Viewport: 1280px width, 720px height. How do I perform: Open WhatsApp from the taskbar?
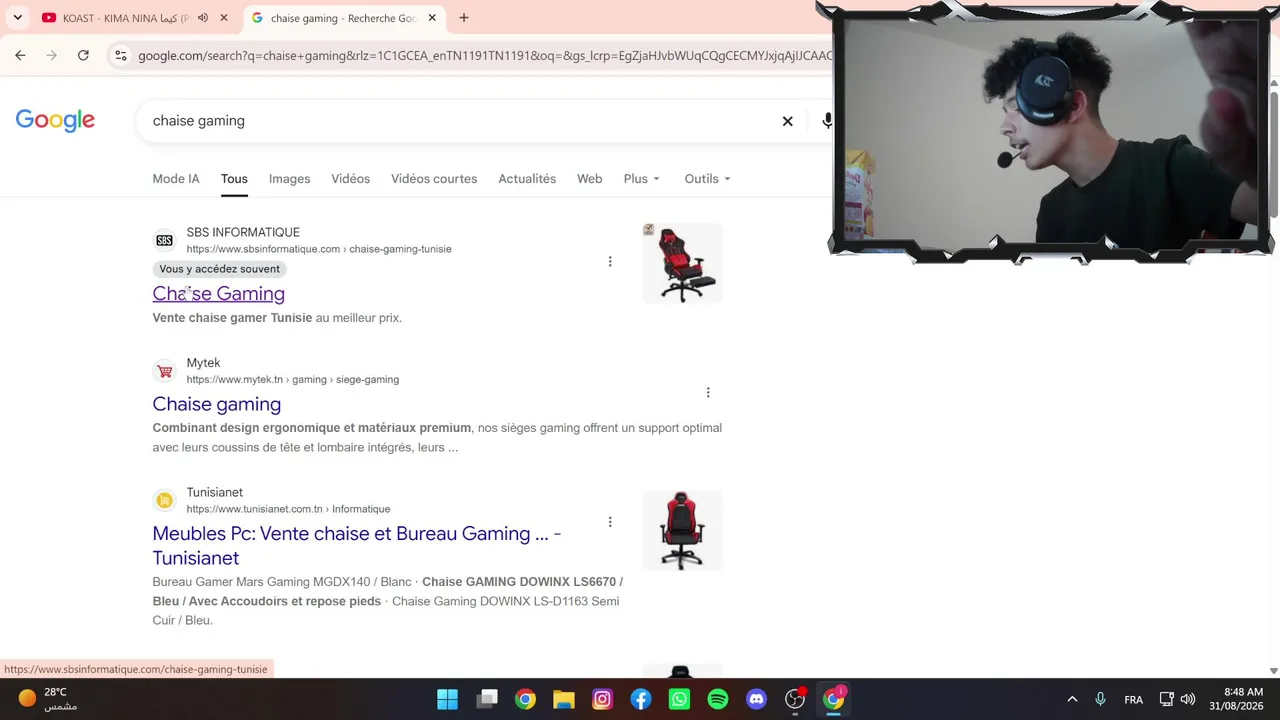pos(679,699)
